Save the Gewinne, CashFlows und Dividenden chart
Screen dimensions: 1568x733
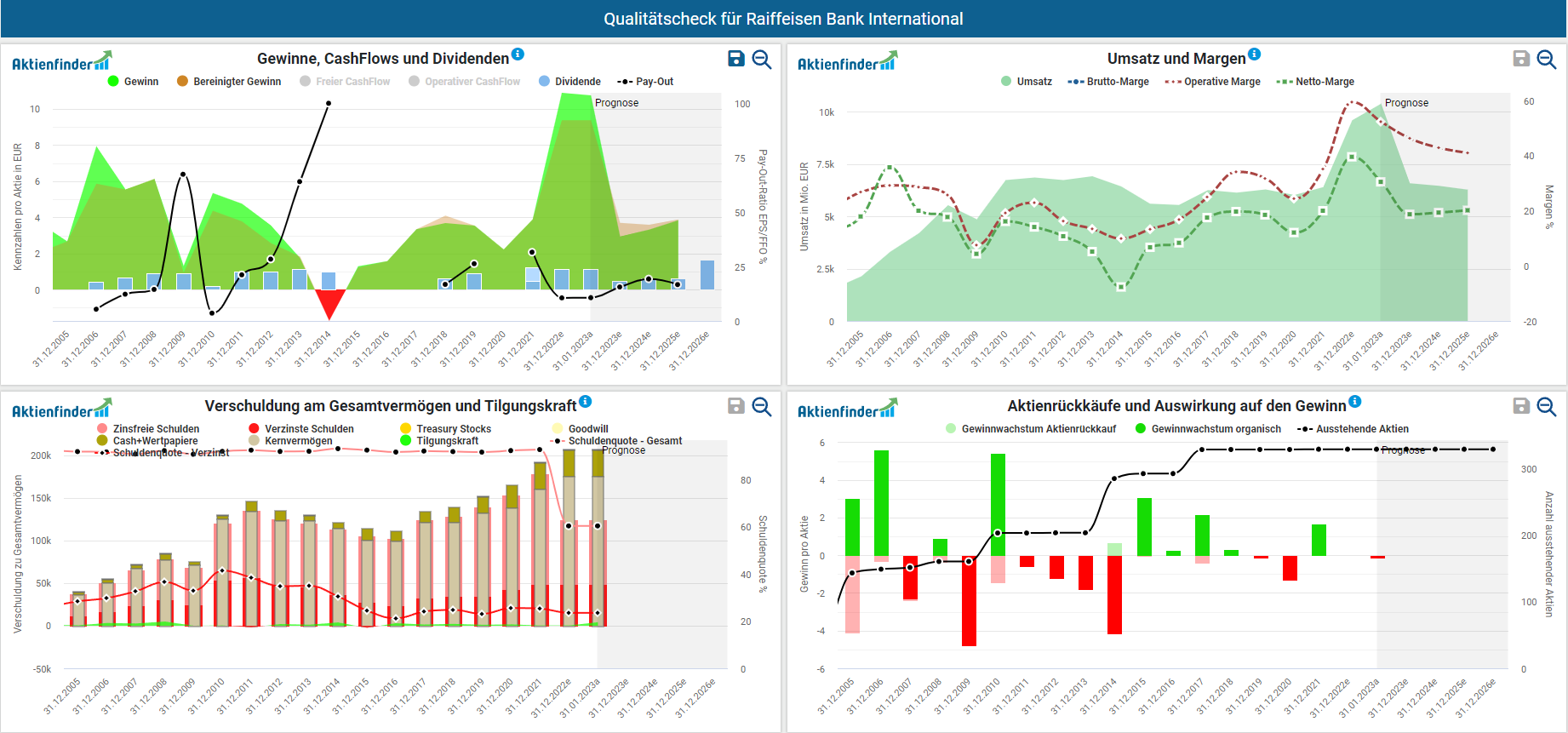(736, 59)
